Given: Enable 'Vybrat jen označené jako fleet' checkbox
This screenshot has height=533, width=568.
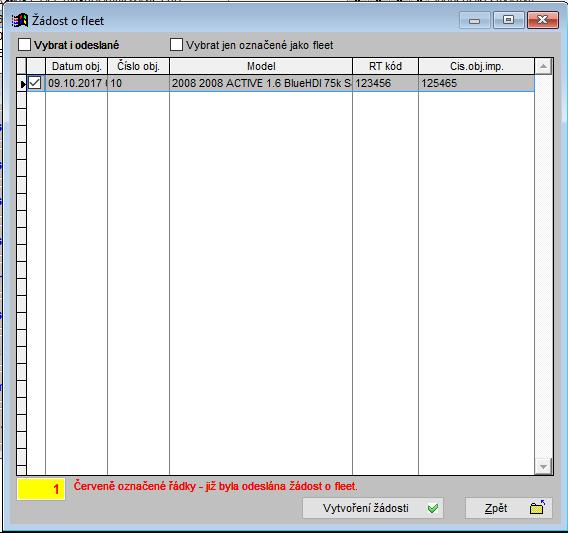Looking at the screenshot, I should click(176, 45).
